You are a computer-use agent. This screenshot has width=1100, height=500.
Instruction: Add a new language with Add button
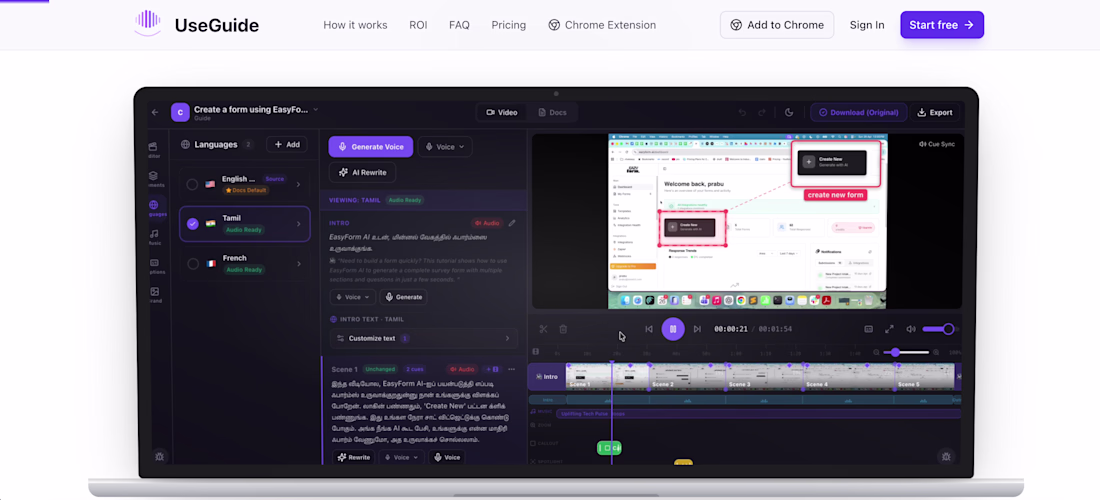287,144
